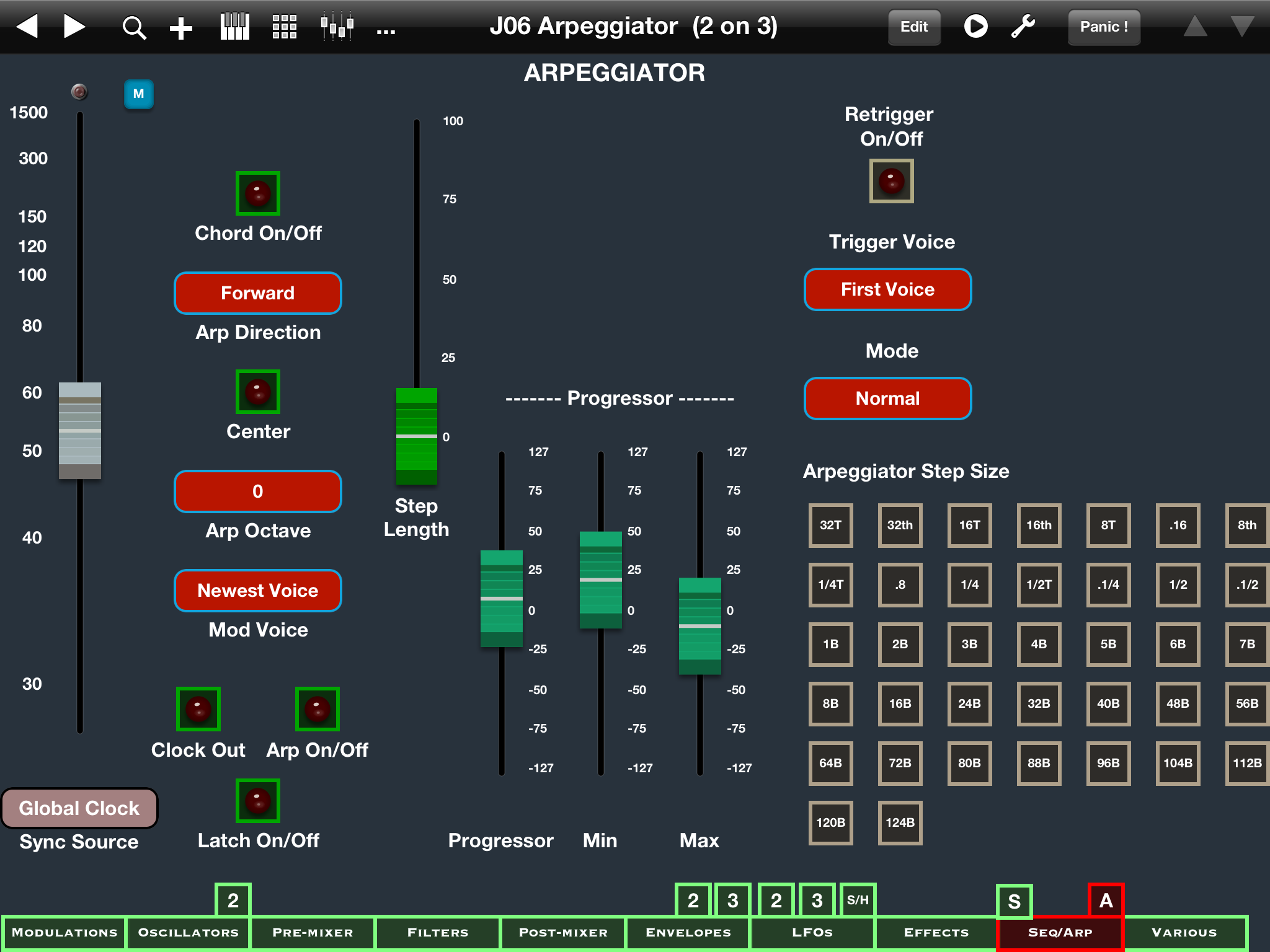
Task: Click the plus add icon
Action: [x=181, y=28]
